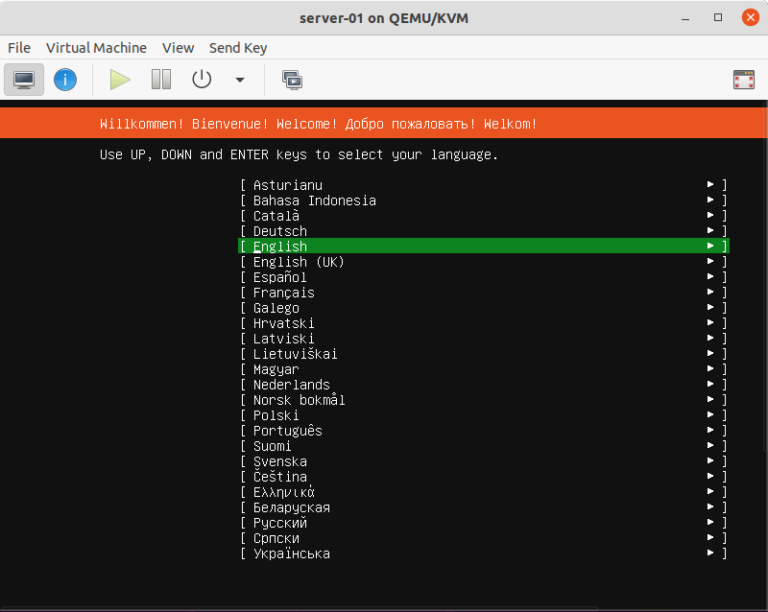This screenshot has height=612, width=768.
Task: Click the arrow on the Magyar row
Action: tap(710, 368)
